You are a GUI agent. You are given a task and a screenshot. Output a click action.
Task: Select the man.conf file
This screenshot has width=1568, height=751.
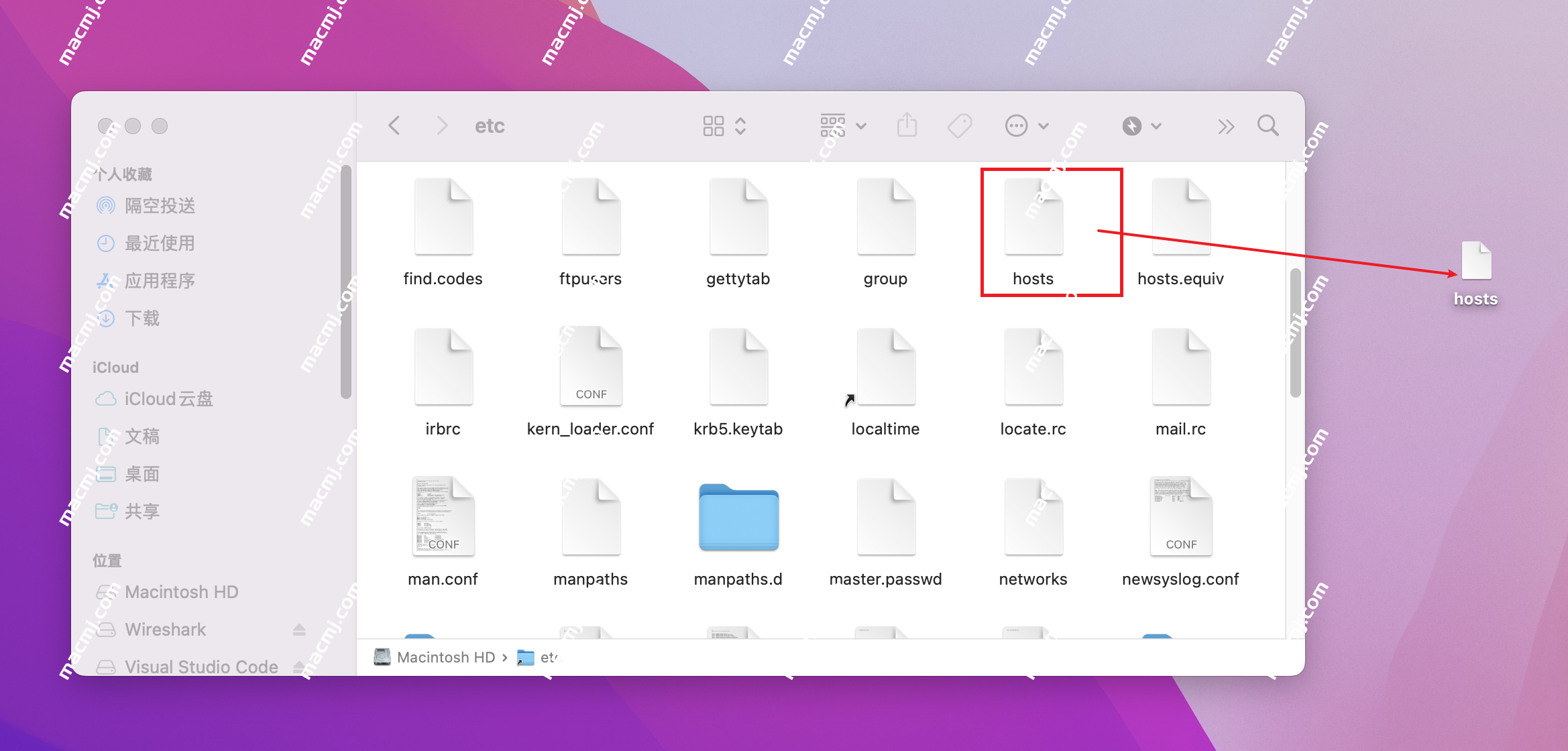[443, 532]
